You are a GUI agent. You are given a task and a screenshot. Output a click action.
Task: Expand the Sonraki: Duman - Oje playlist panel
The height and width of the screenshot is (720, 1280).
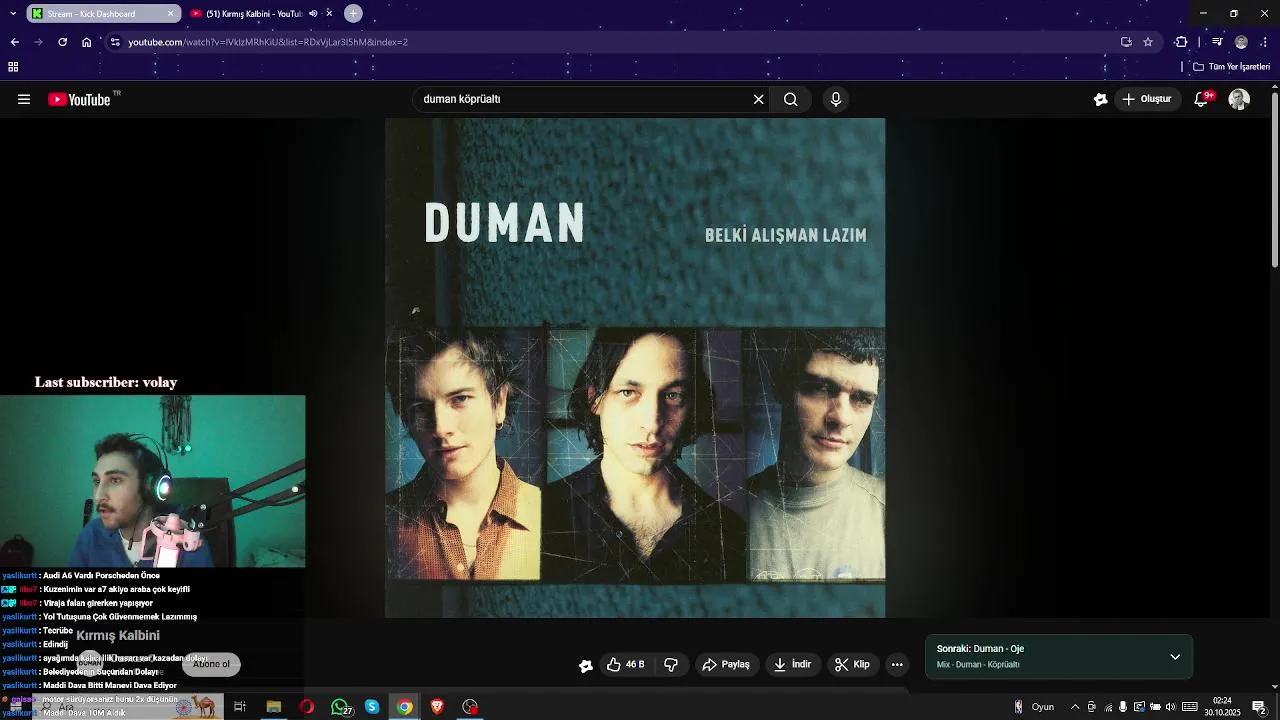tap(1175, 657)
